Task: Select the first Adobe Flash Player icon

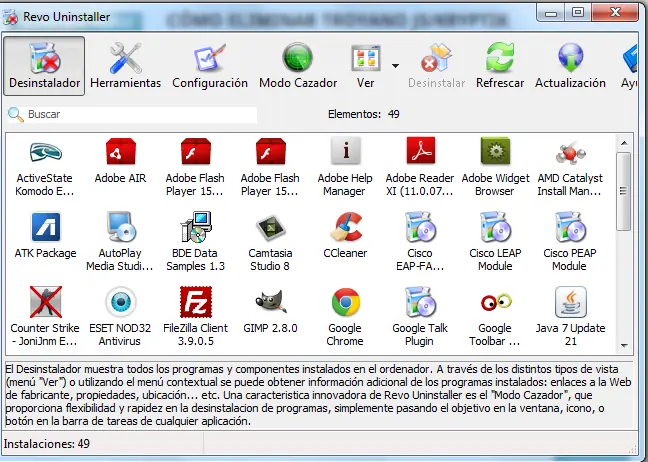Action: (x=195, y=152)
